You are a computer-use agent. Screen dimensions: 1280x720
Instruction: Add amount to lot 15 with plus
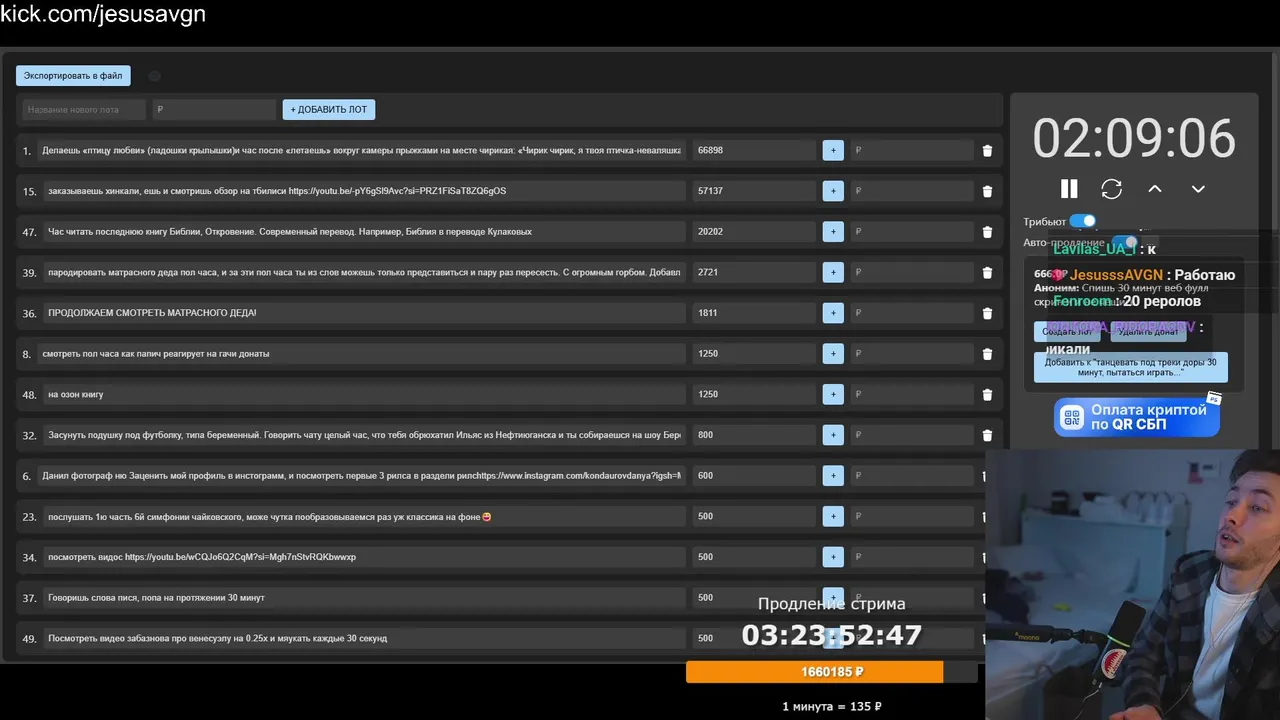833,191
